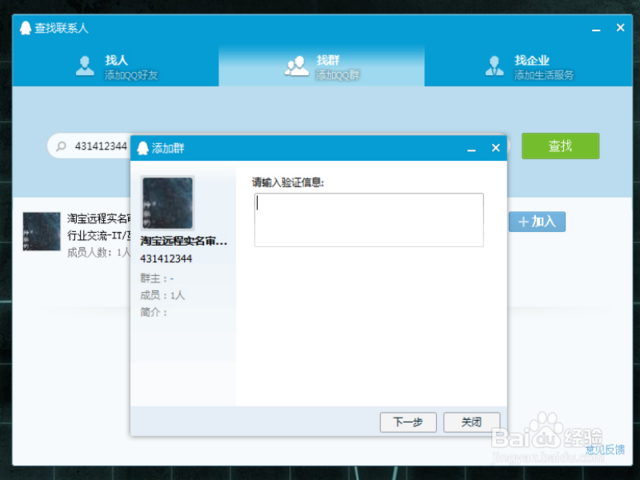The image size is (640, 480).
Task: Click the suited-person icon beside 找企业
Action: tap(494, 66)
